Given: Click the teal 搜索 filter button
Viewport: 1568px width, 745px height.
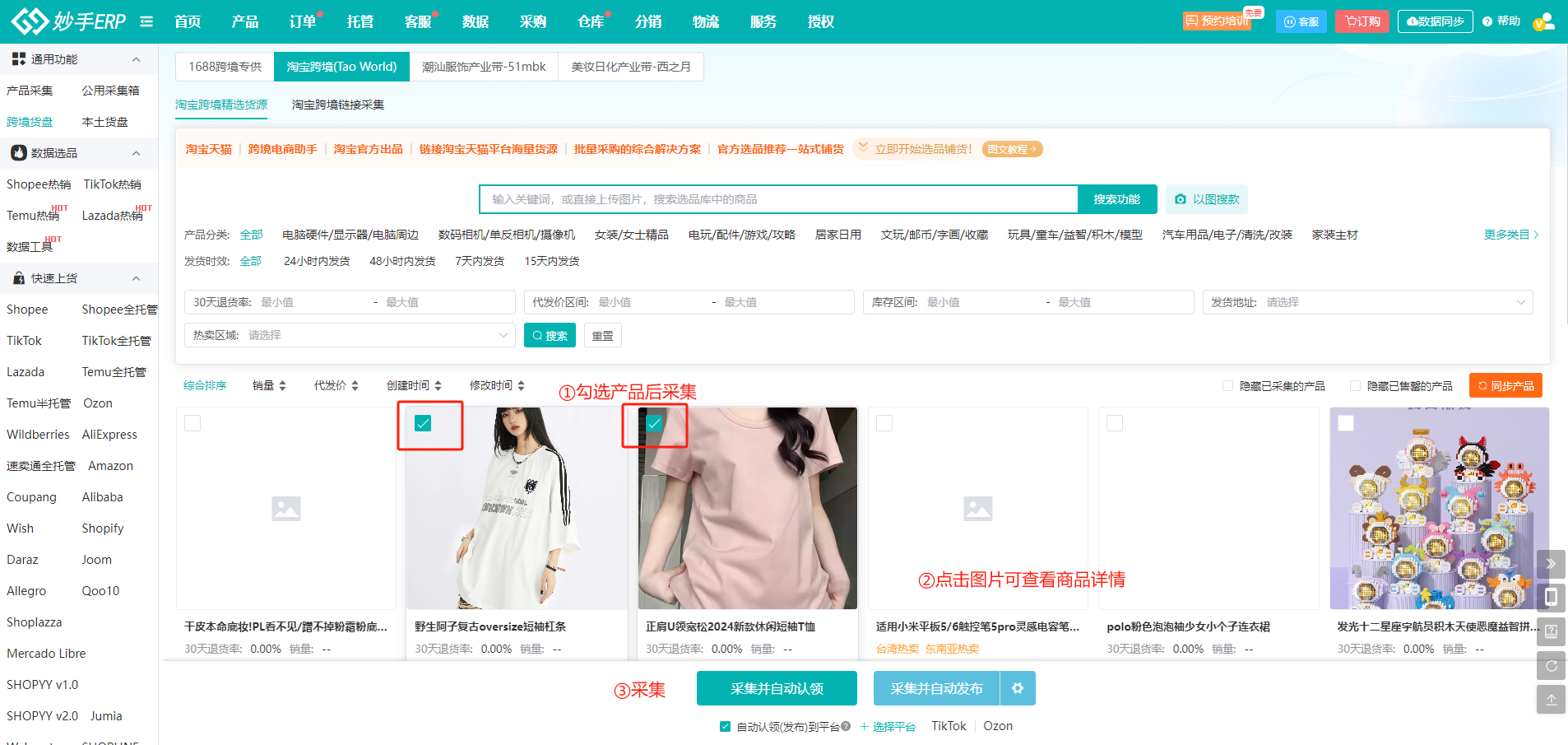Looking at the screenshot, I should (550, 335).
